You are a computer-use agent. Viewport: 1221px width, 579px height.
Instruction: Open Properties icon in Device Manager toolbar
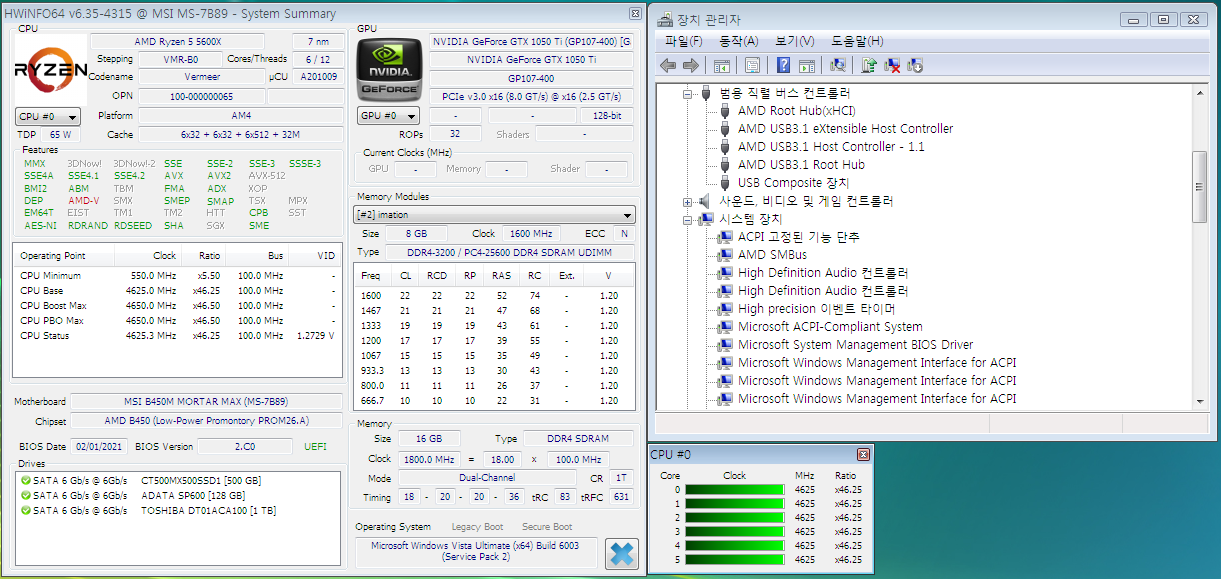coord(752,66)
